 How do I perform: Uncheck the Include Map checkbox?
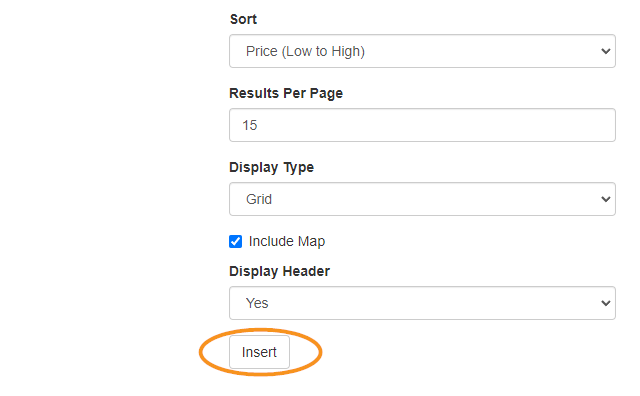click(x=236, y=241)
